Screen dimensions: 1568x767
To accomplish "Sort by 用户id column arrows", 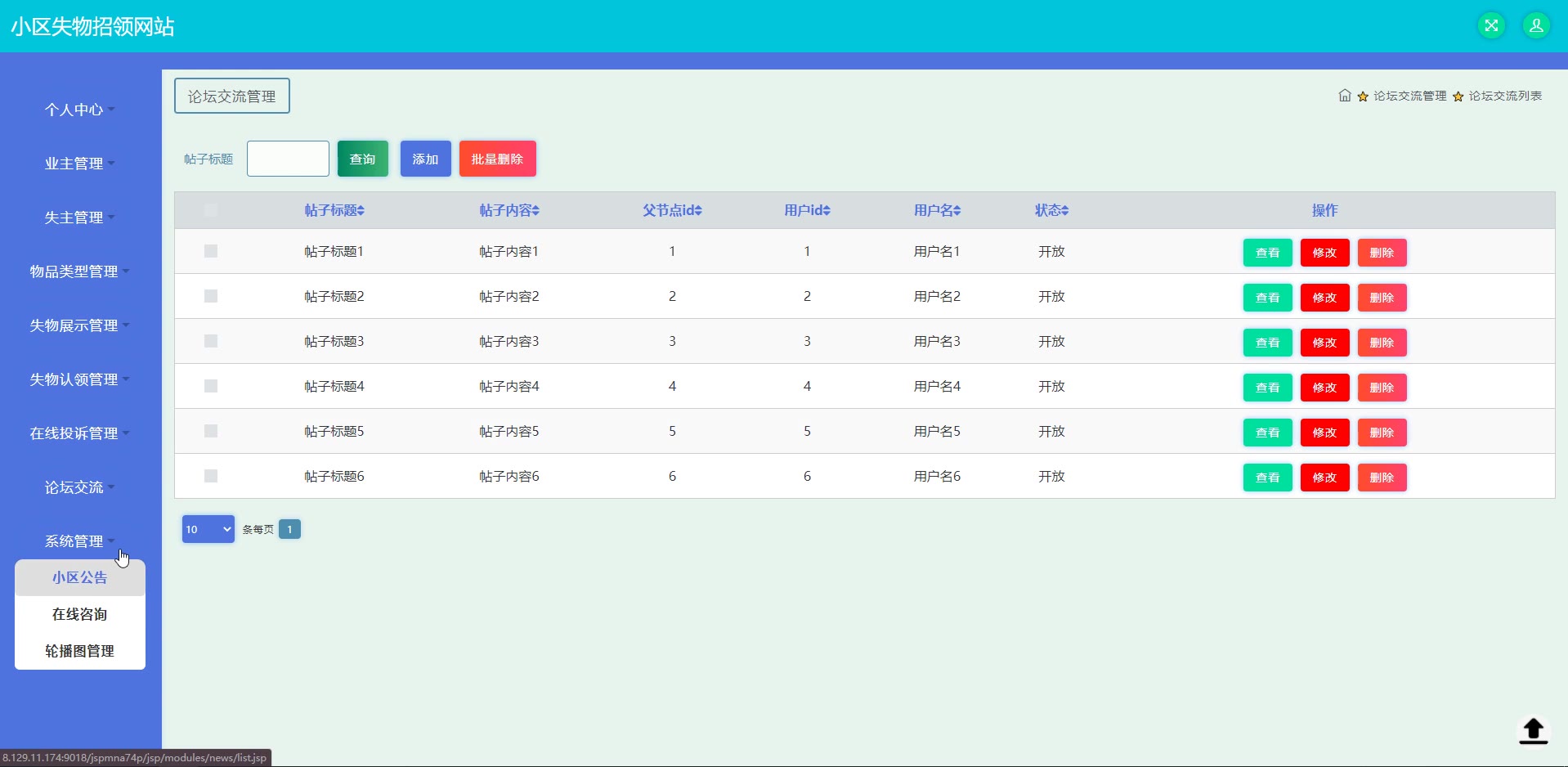I will pos(827,211).
